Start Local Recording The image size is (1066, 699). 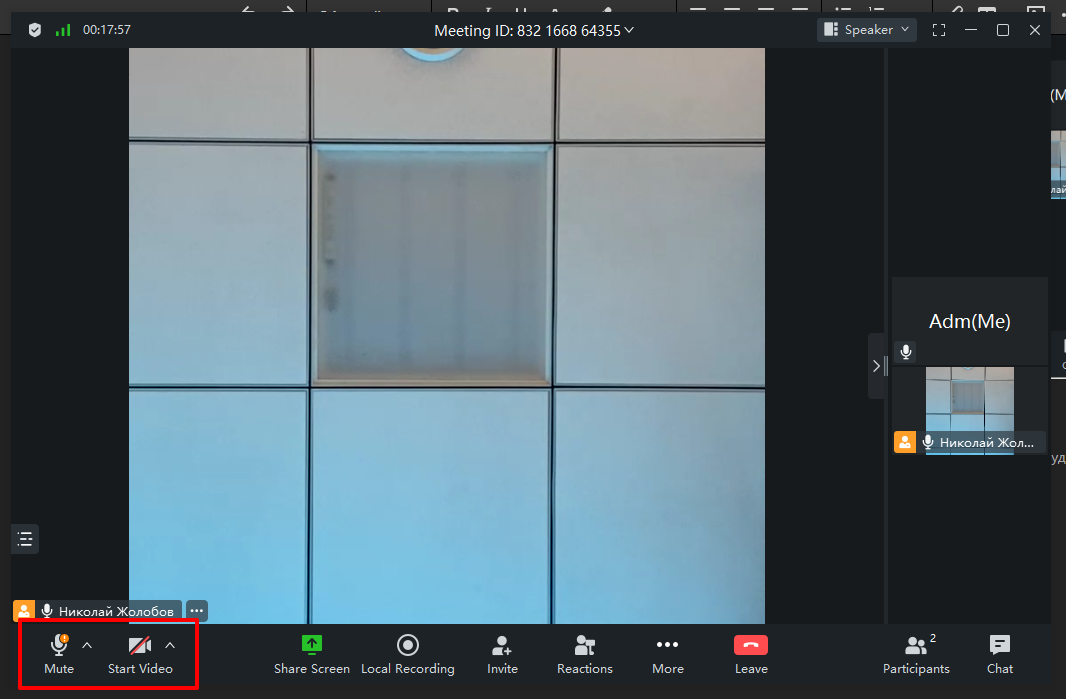click(x=408, y=655)
